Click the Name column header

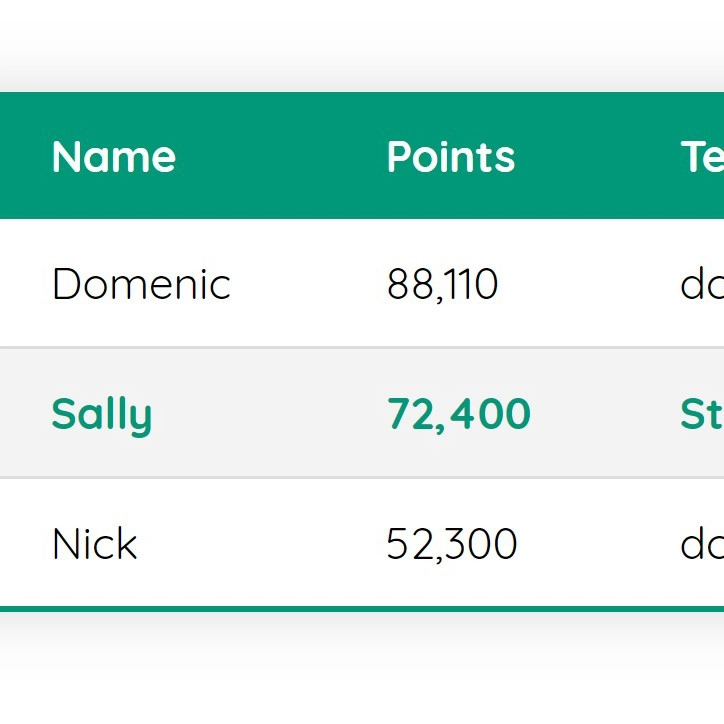[114, 157]
